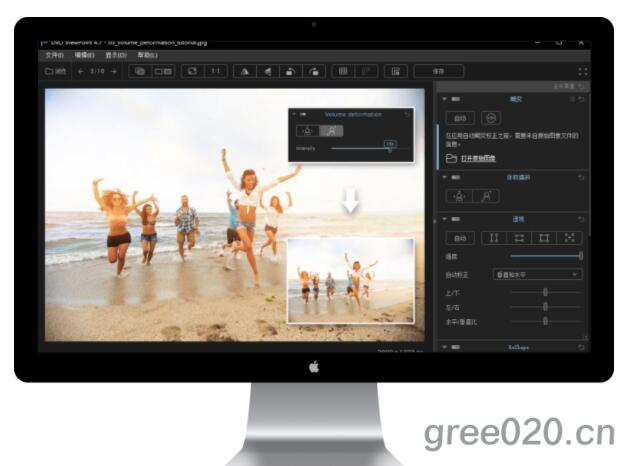Toggle the grid overlay icon in toolbar

pyautogui.click(x=342, y=71)
